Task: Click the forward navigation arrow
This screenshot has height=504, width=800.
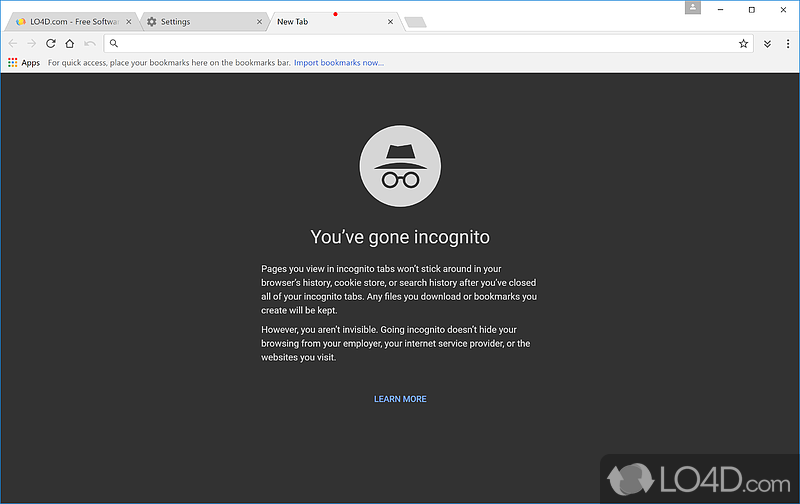Action: tap(32, 44)
